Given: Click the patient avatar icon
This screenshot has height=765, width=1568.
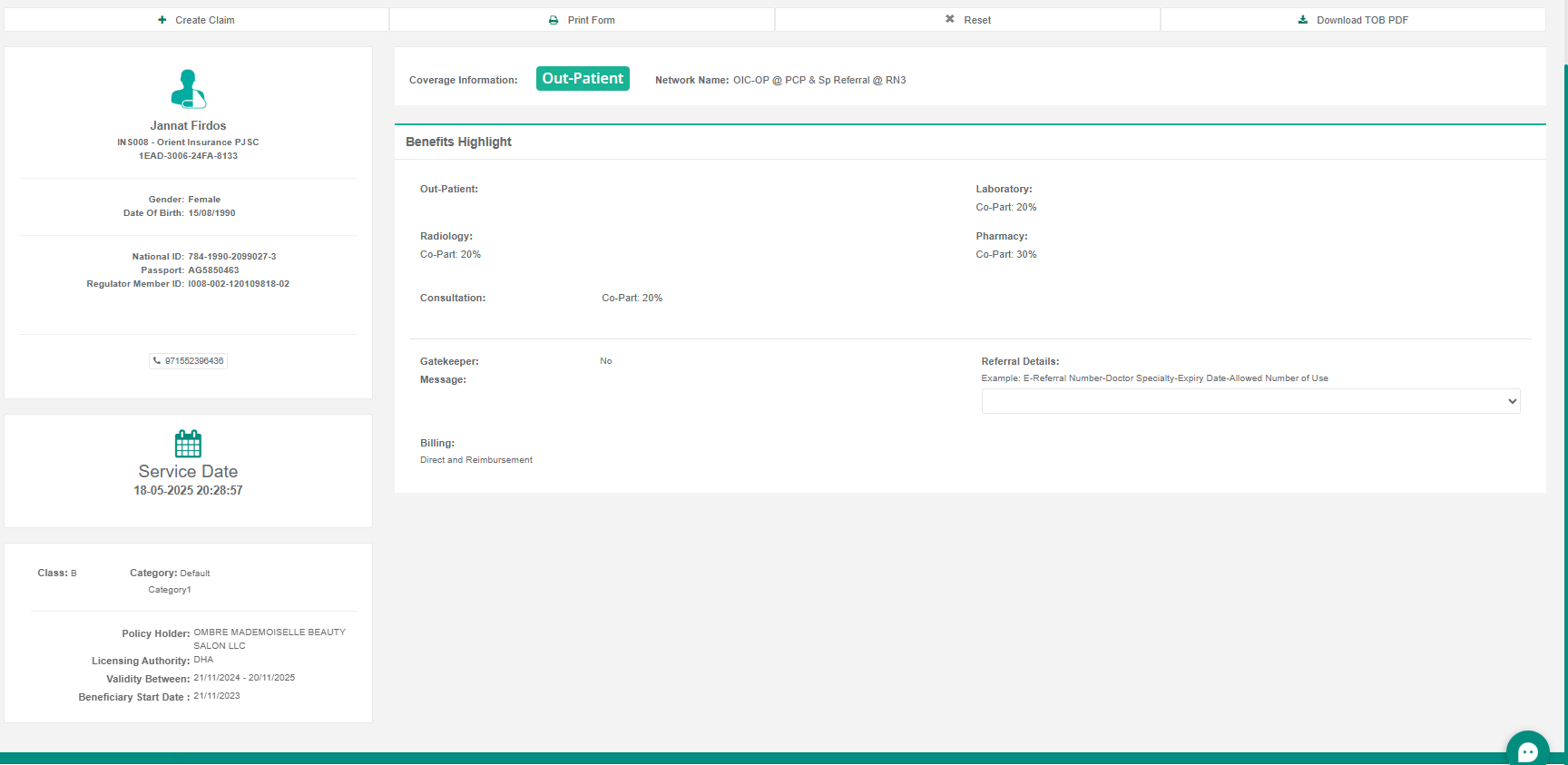Looking at the screenshot, I should [188, 89].
